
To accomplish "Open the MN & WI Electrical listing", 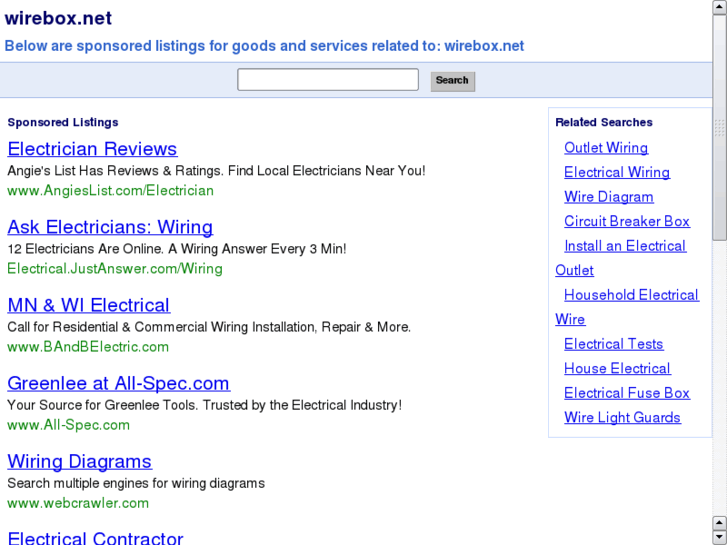I will 89,305.
